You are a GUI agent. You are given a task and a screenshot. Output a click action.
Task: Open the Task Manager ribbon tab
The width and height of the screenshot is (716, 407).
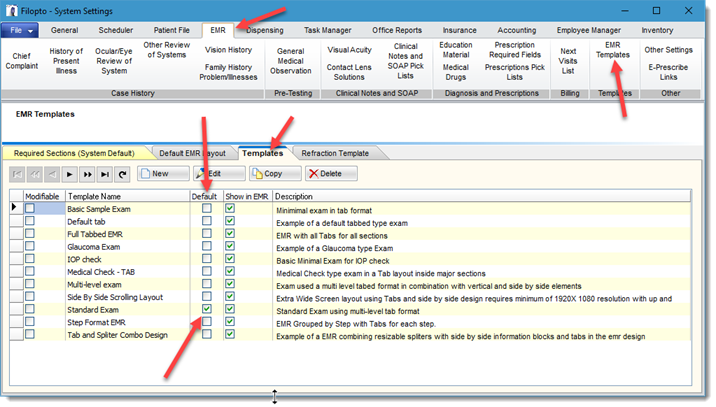(x=327, y=30)
